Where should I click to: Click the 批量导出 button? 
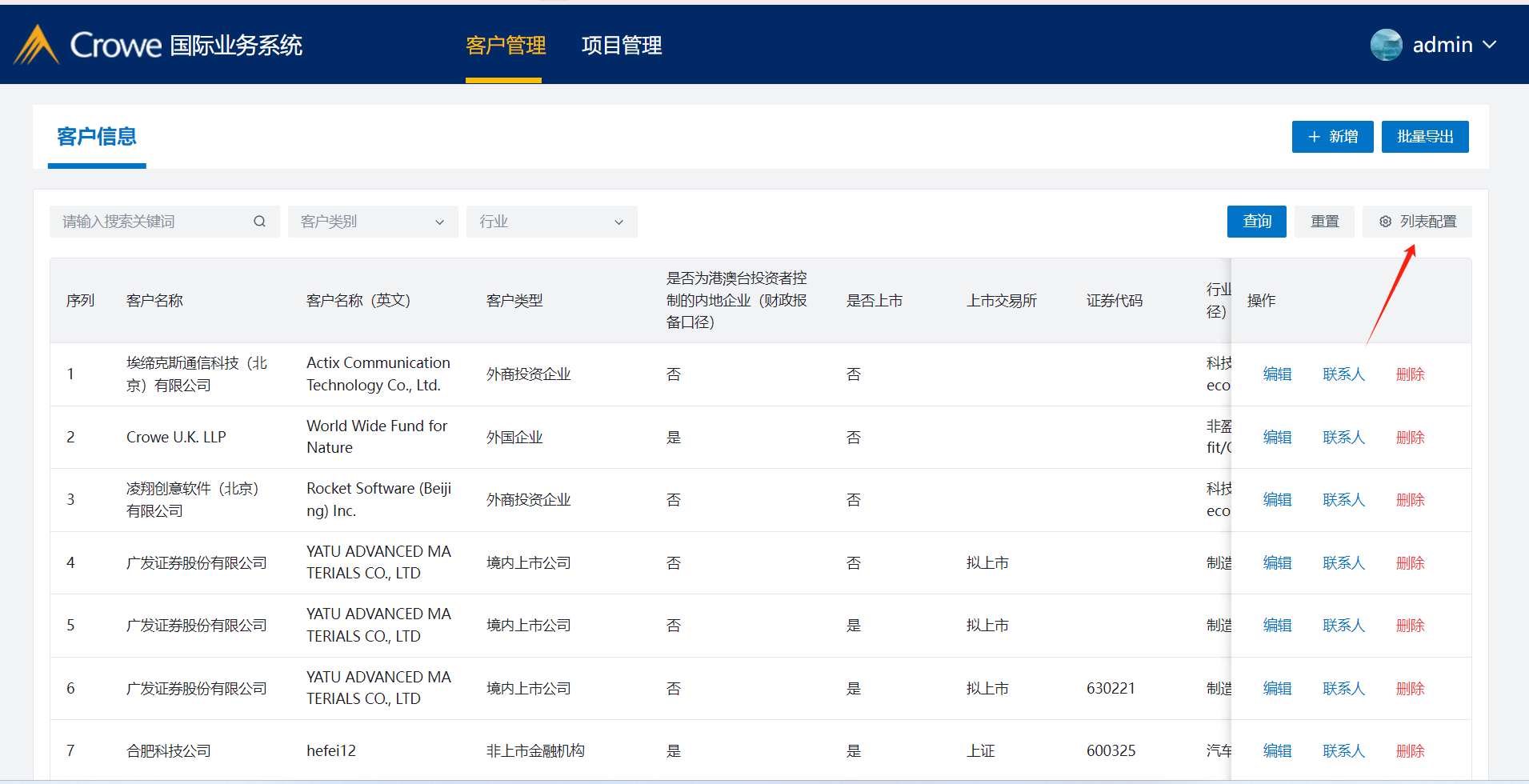1424,137
